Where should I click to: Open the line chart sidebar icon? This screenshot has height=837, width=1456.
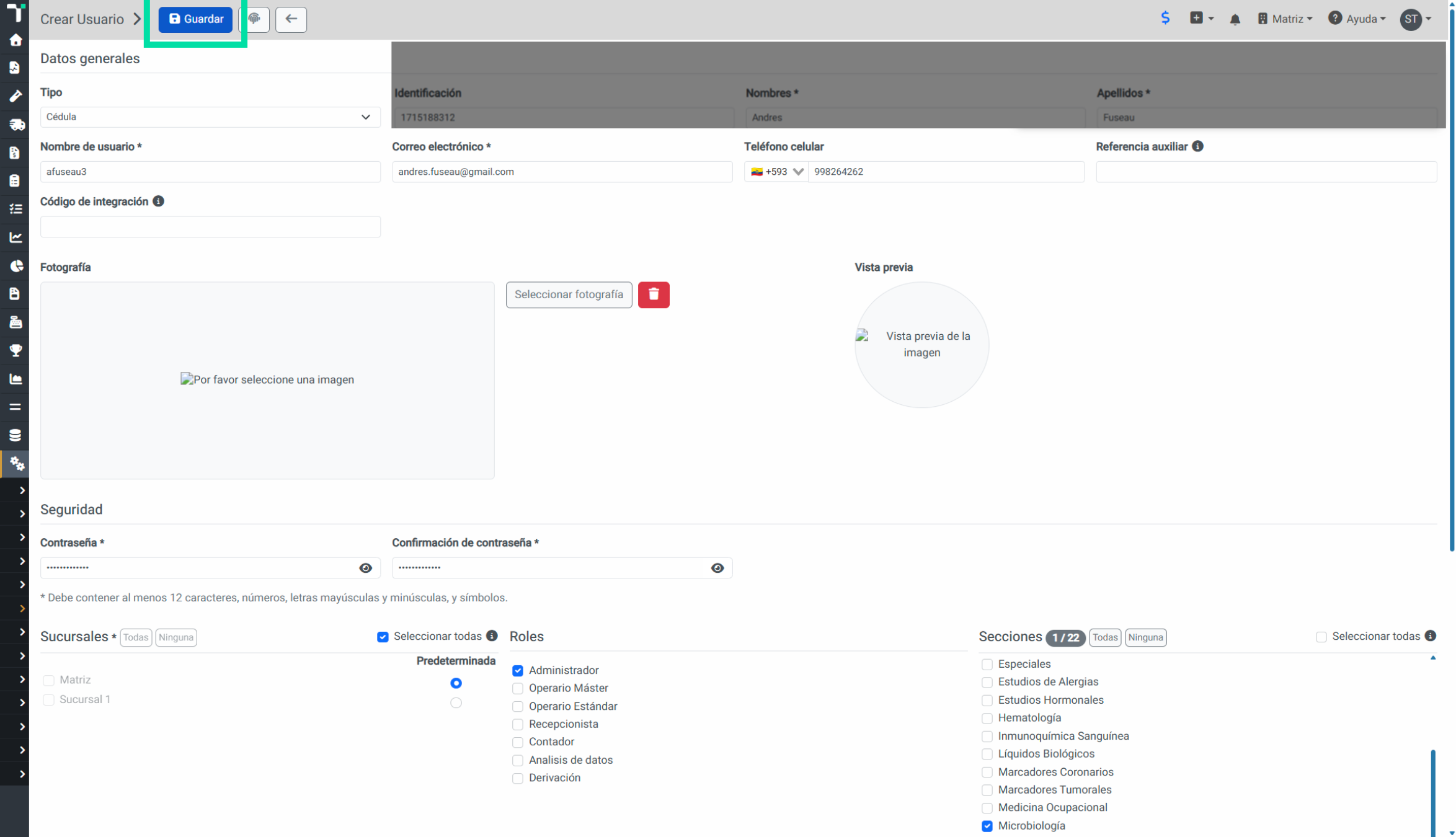point(16,237)
